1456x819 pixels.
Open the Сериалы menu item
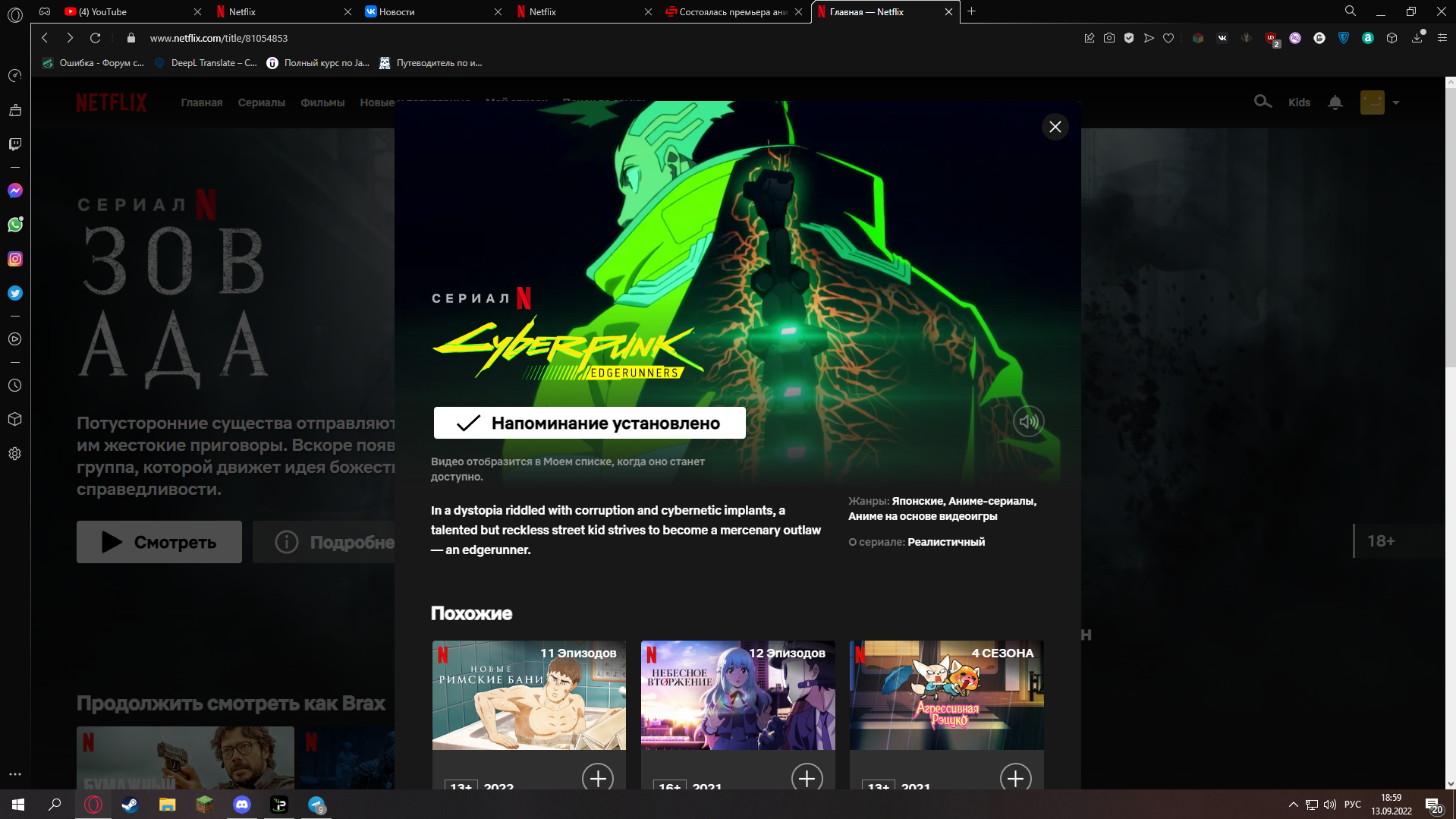coord(262,102)
